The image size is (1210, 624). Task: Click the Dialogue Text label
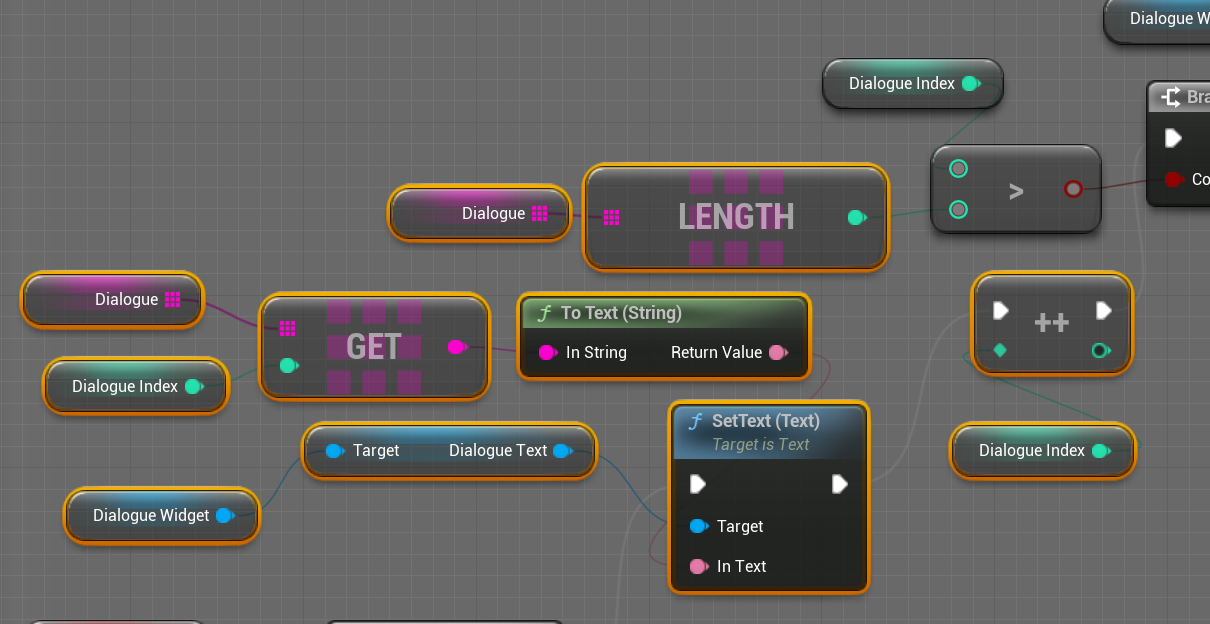[498, 450]
